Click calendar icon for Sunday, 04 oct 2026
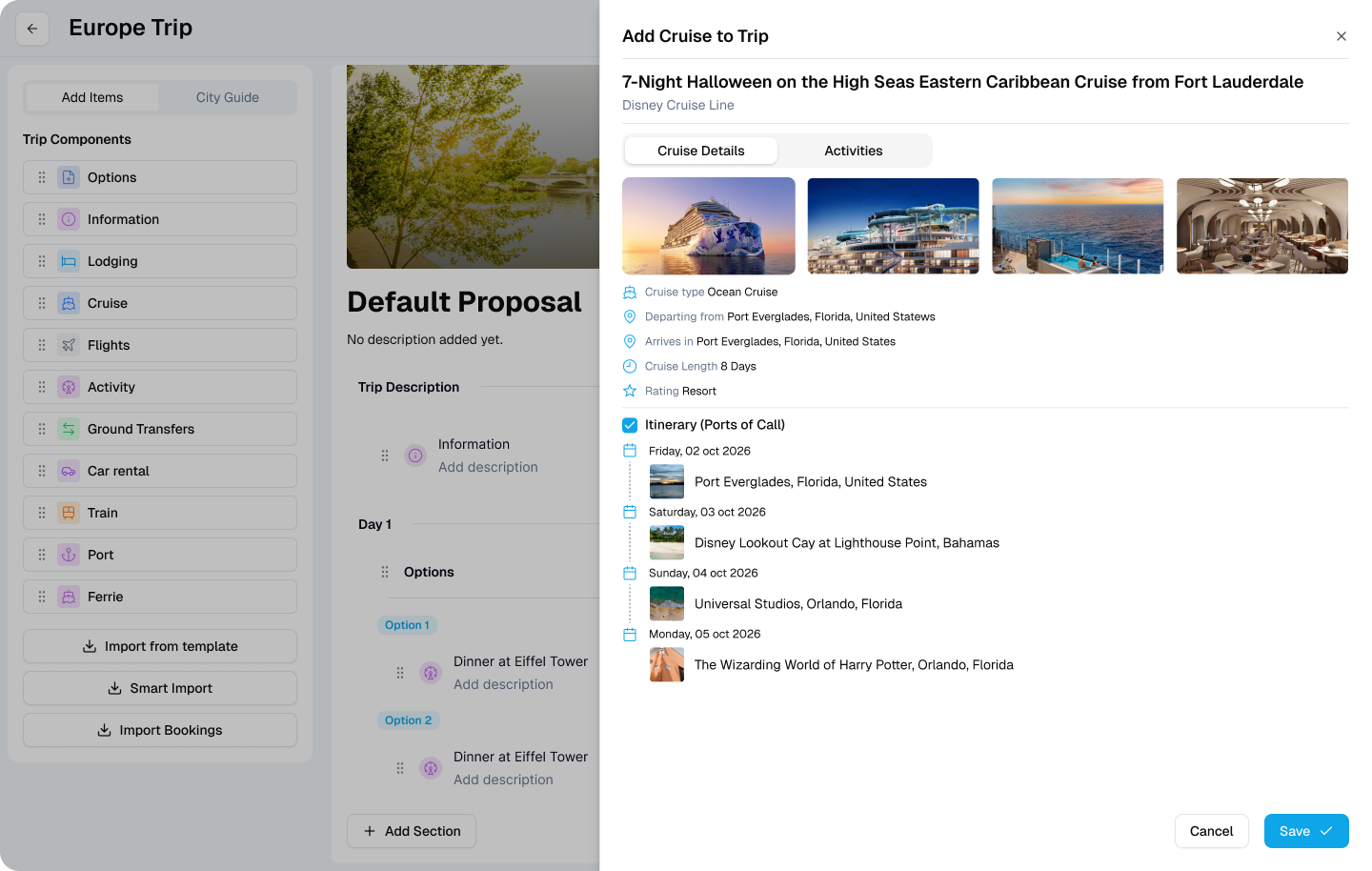The image size is (1372, 871). pos(630,573)
